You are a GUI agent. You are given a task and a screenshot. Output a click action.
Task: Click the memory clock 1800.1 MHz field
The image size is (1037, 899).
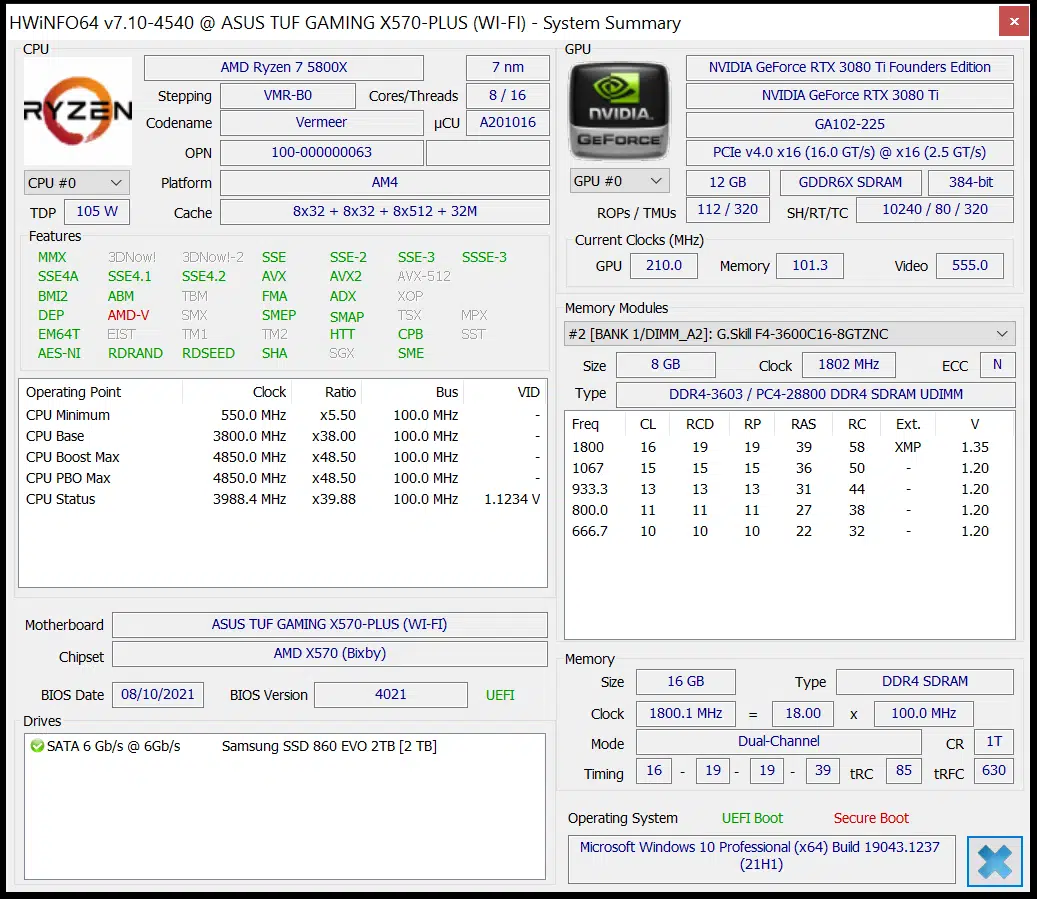click(x=685, y=714)
